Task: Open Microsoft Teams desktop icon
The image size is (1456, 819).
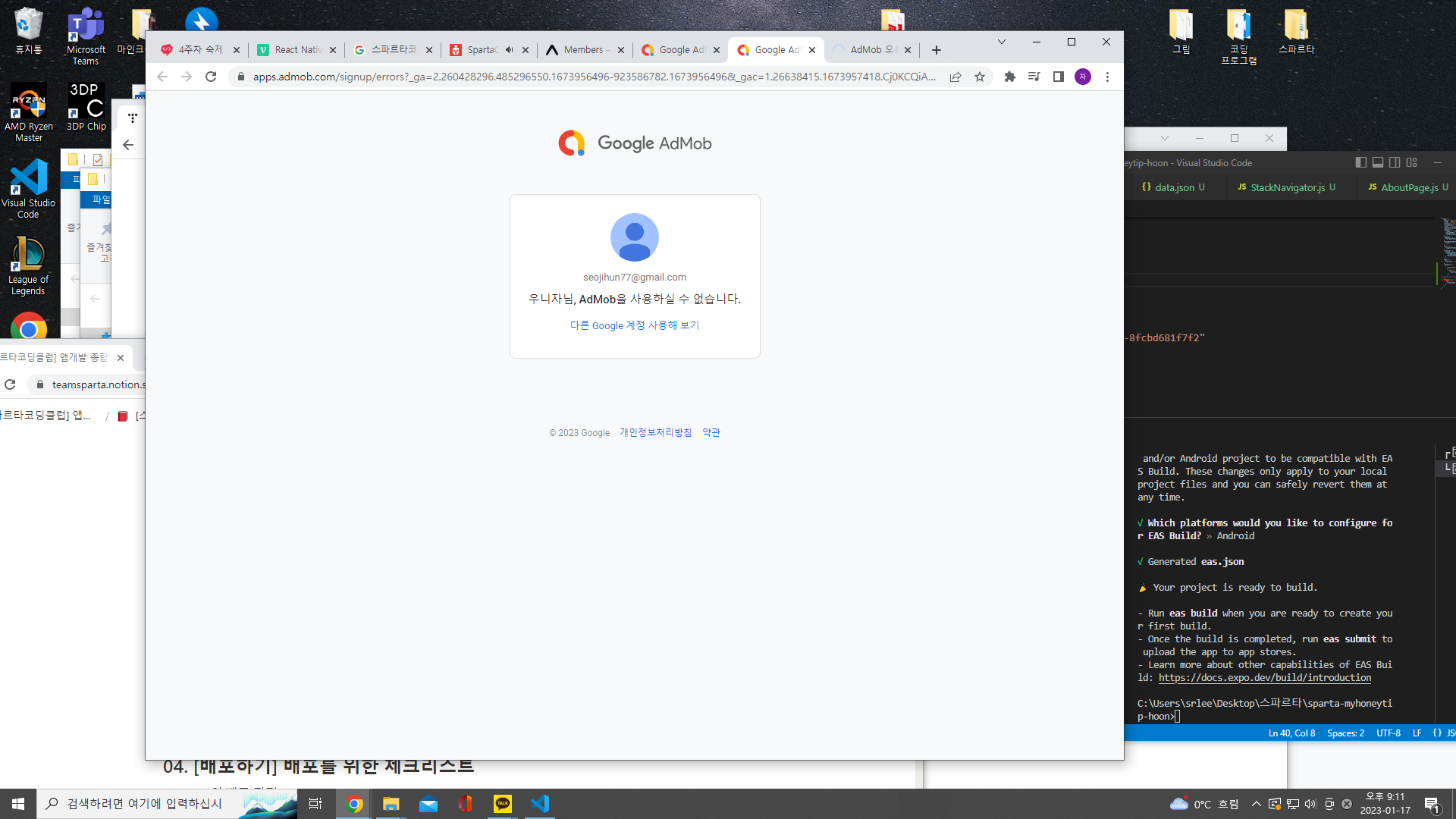Action: click(86, 36)
